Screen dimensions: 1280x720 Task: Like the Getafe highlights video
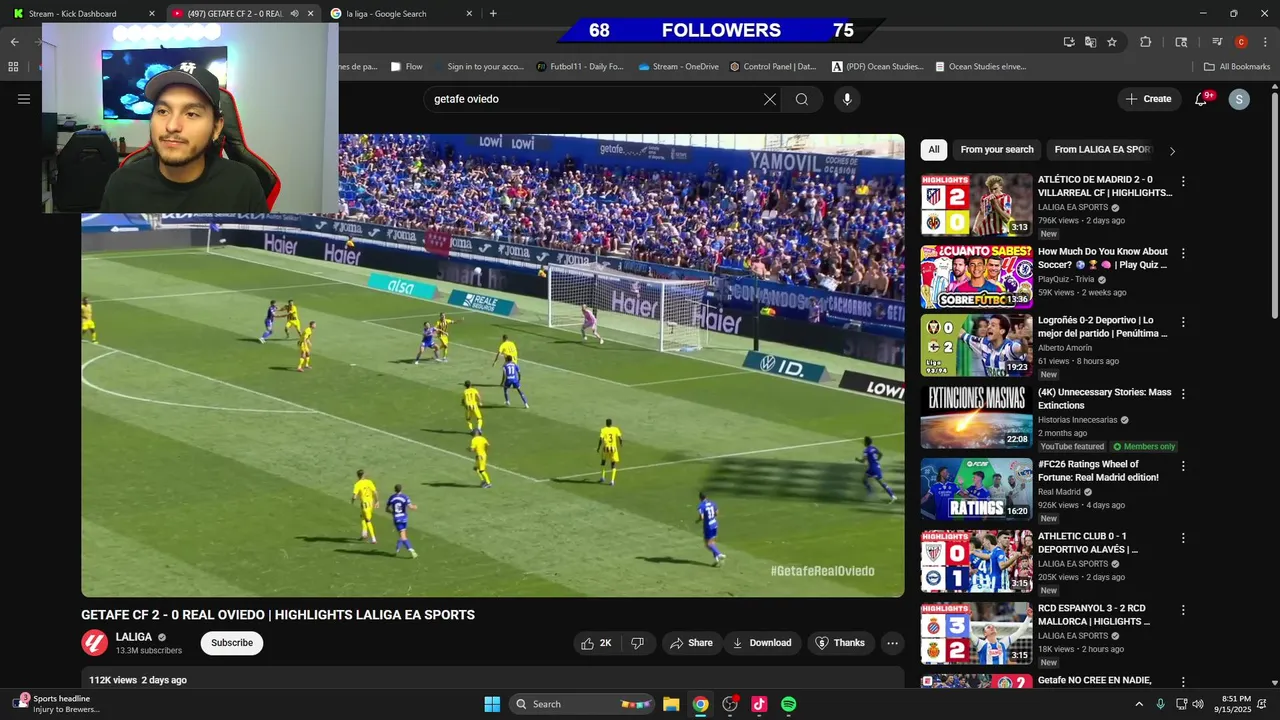pyautogui.click(x=597, y=643)
